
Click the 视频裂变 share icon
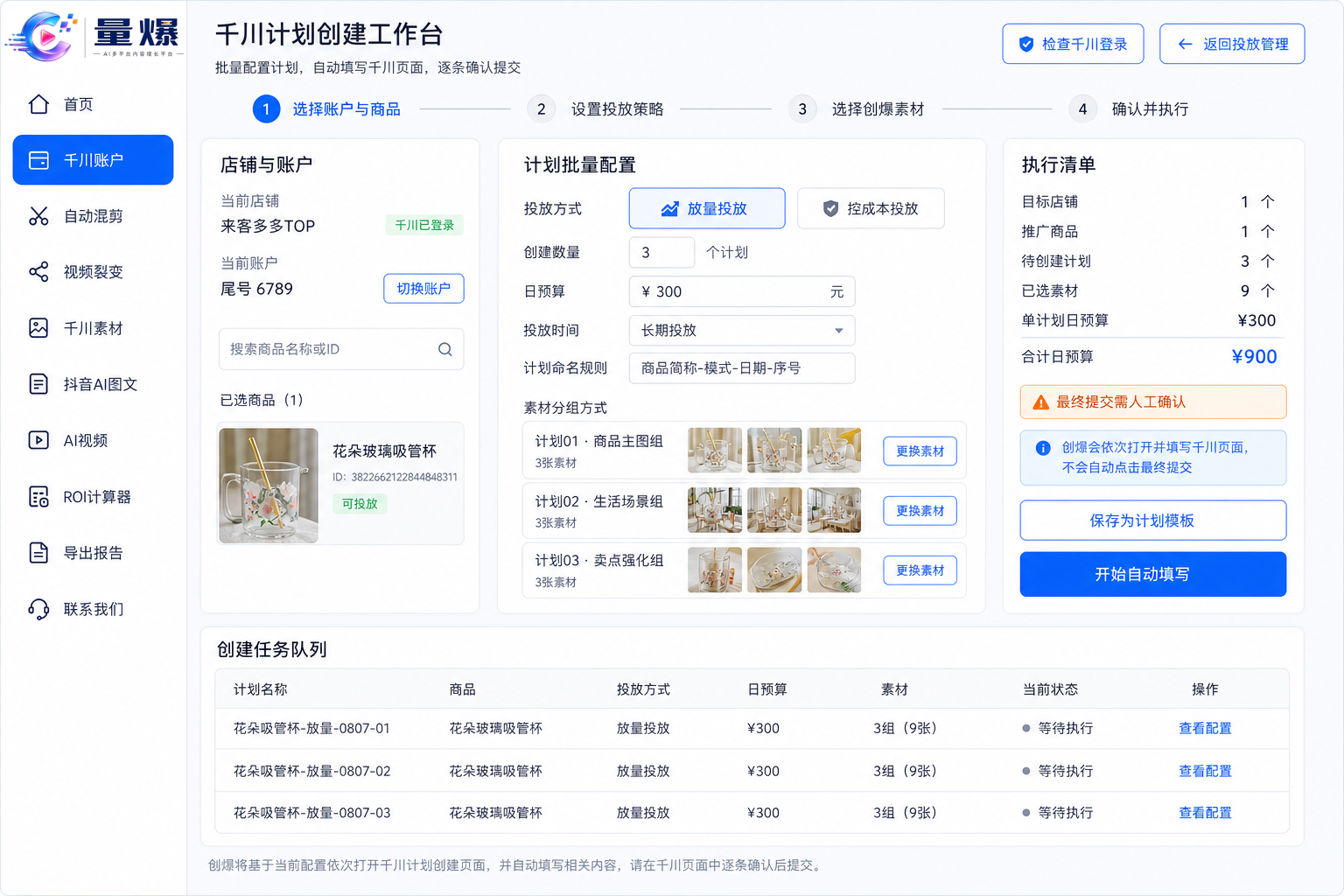point(38,272)
